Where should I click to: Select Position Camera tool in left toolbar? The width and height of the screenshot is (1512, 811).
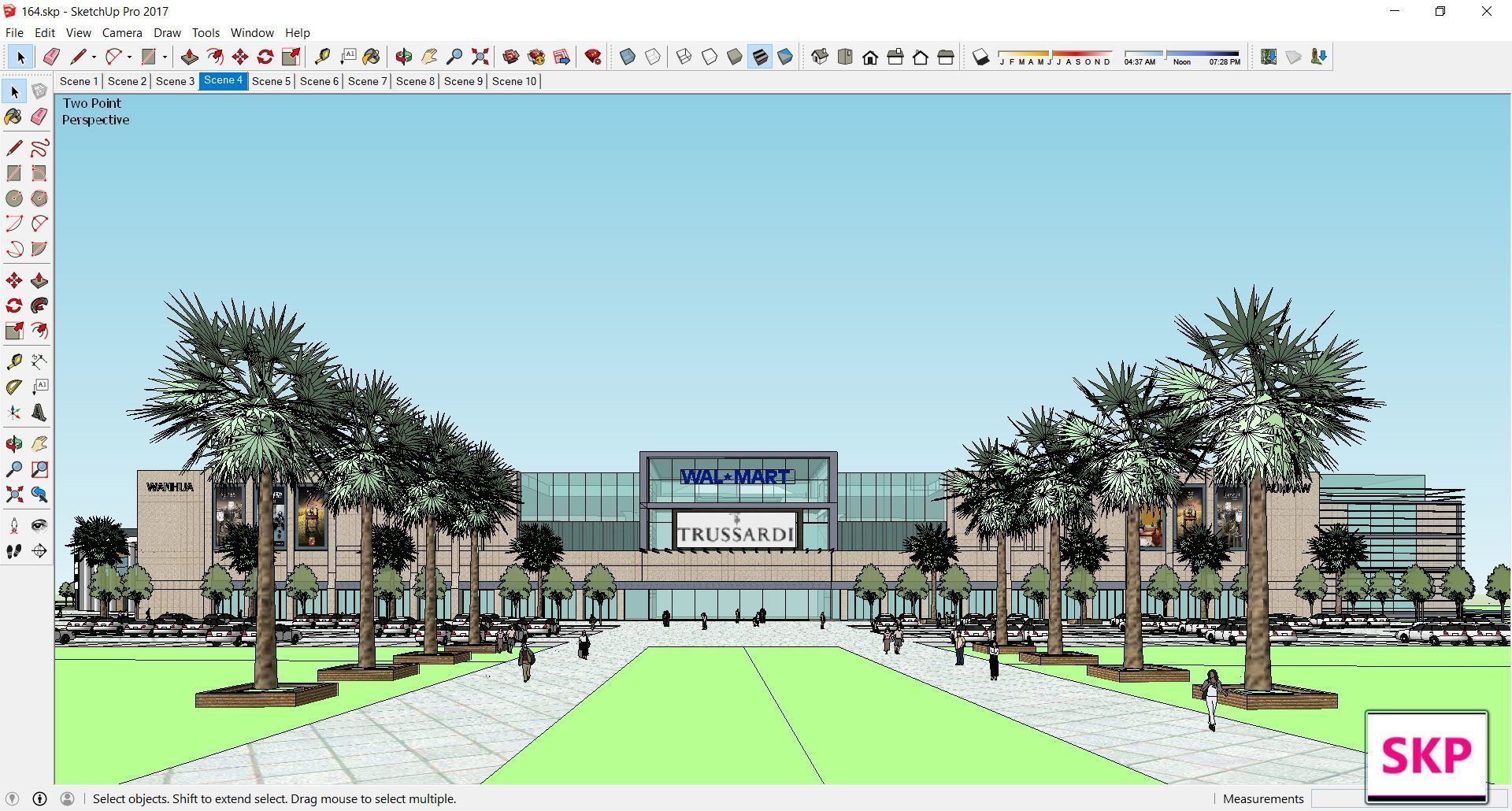(x=14, y=526)
